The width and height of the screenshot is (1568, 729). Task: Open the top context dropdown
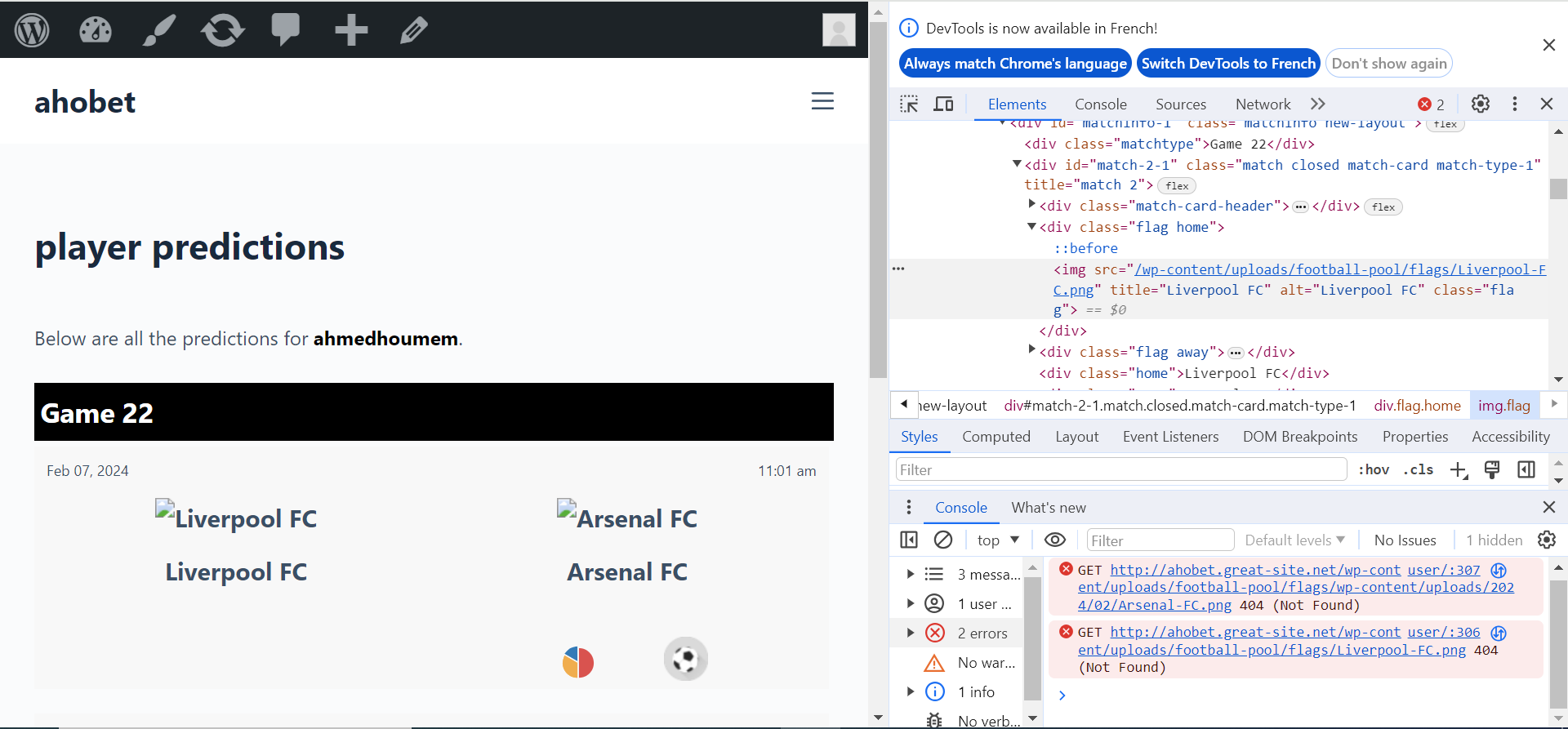[998, 540]
